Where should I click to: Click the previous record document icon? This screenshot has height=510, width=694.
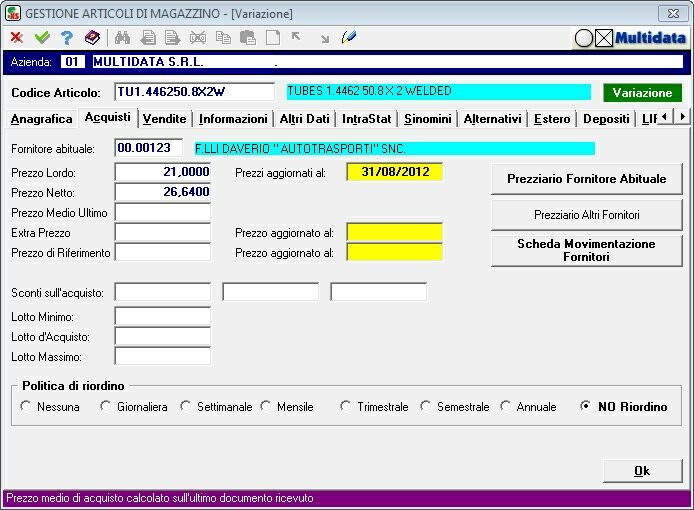(x=148, y=38)
